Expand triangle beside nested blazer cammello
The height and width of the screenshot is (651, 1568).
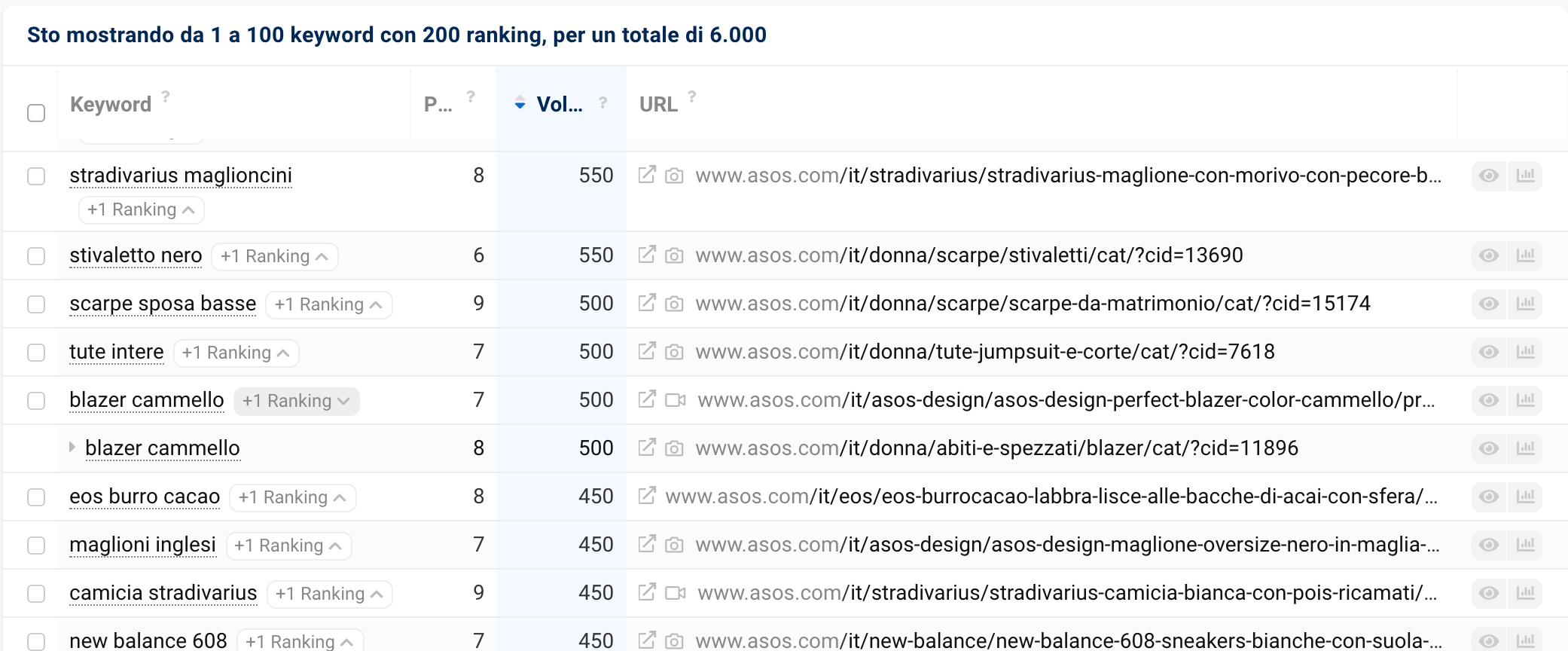[x=72, y=447]
